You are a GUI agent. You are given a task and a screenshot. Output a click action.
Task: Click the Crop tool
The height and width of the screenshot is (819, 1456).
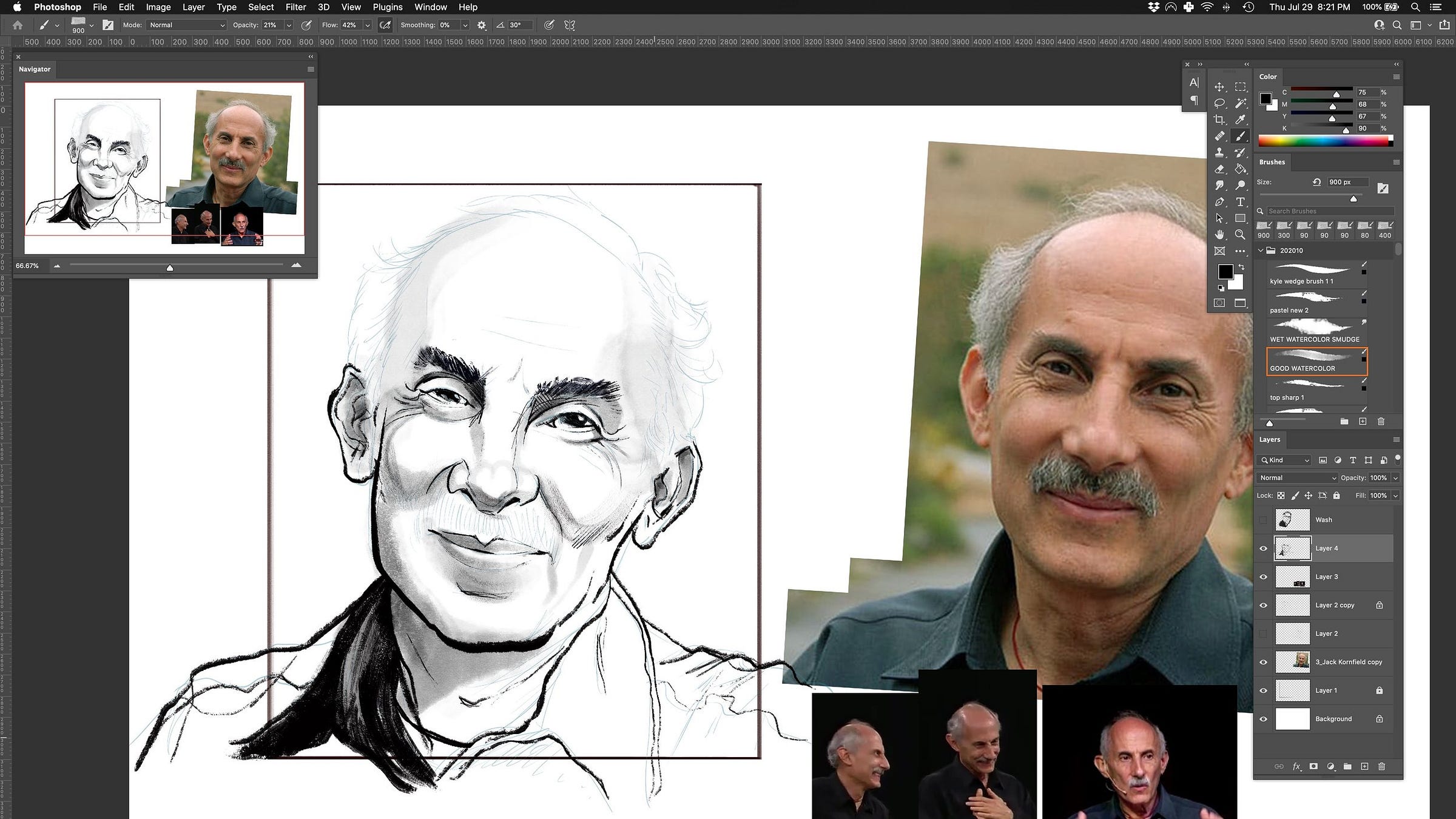pos(1219,120)
